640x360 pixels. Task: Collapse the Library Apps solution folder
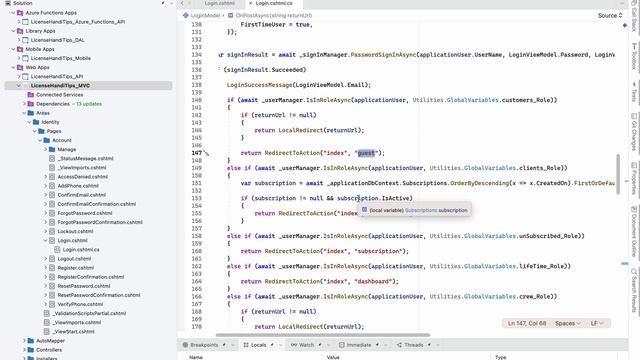click(x=13, y=31)
